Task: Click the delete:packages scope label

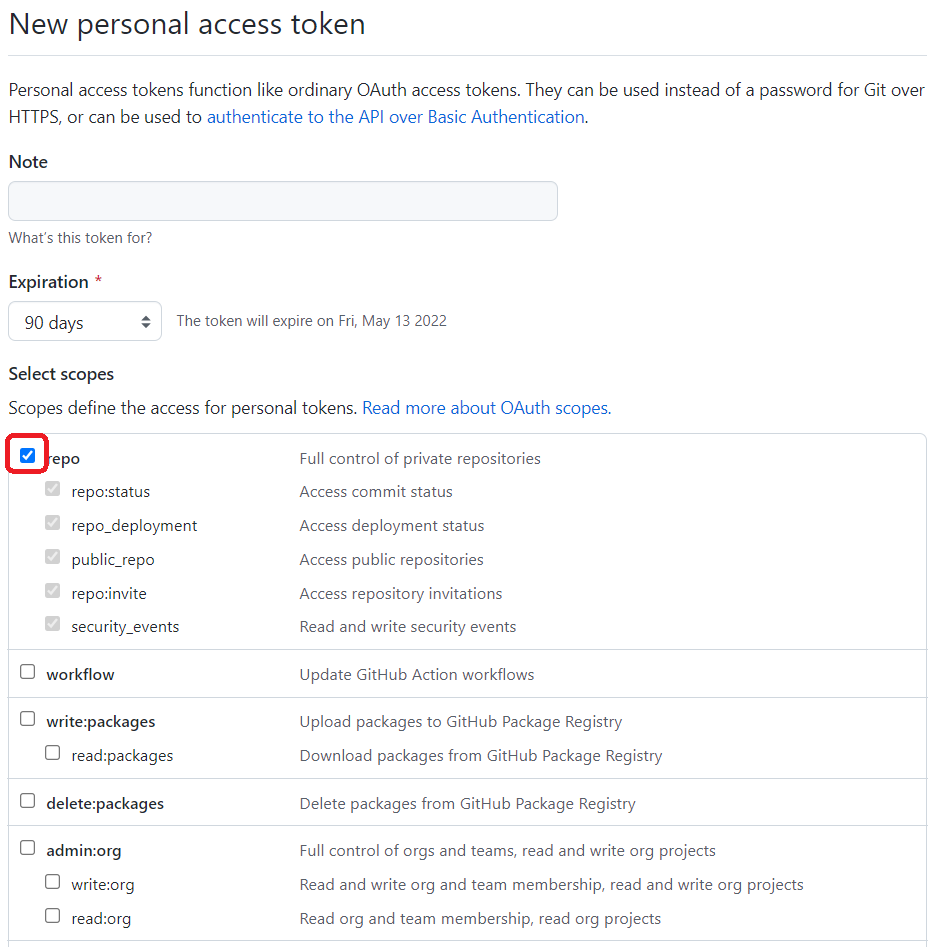Action: pos(105,804)
